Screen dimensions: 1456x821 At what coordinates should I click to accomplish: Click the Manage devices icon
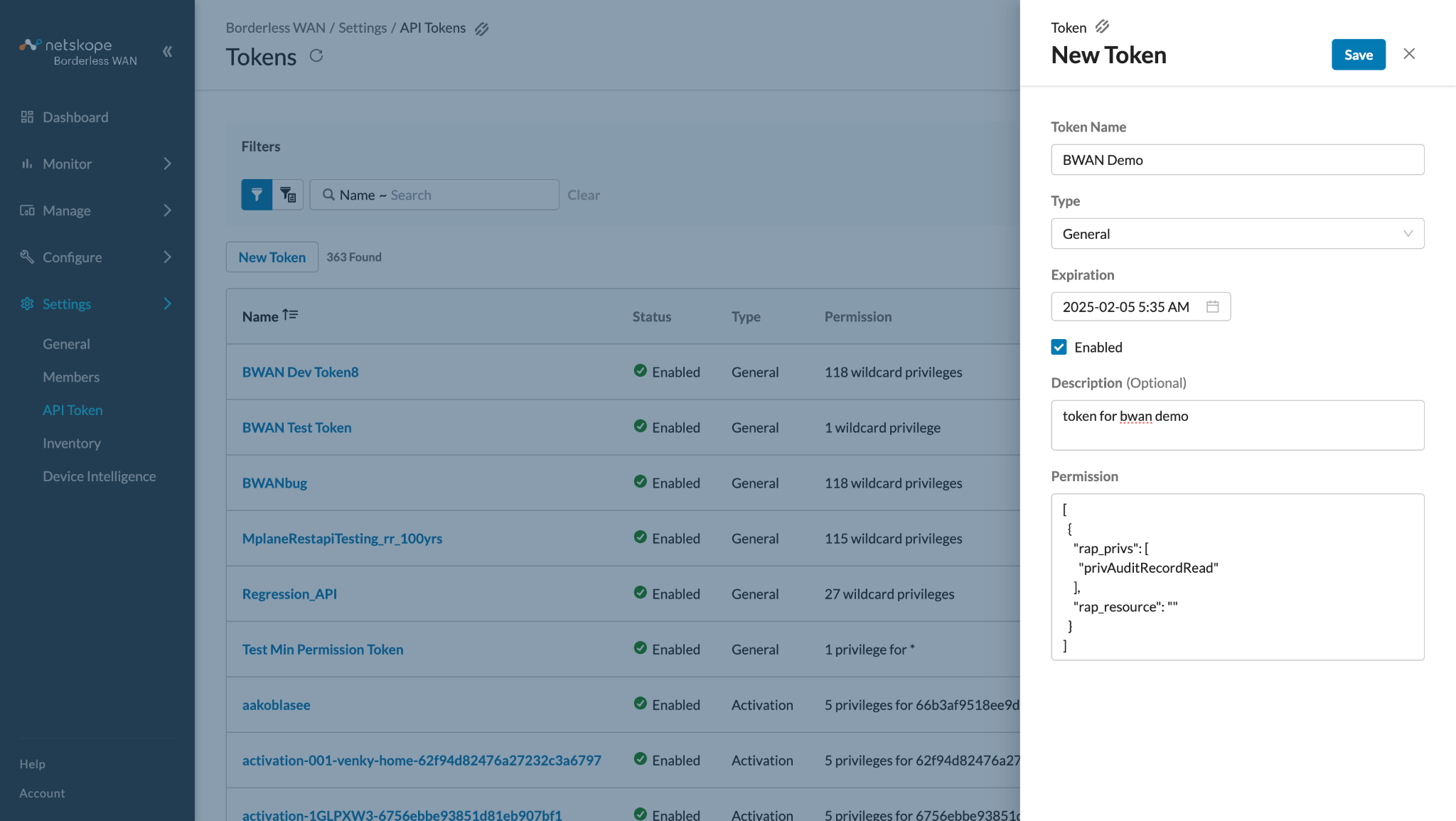[27, 210]
